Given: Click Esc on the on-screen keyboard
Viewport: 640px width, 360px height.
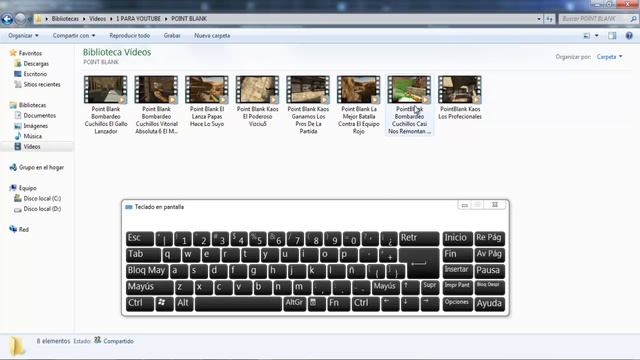Looking at the screenshot, I should point(140,238).
